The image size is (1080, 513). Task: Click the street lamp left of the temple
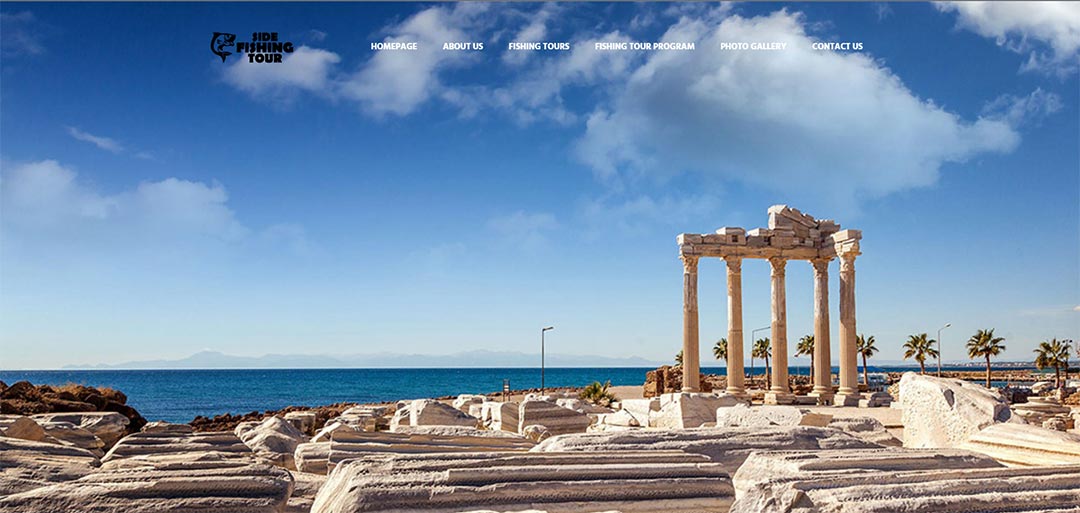tap(543, 358)
